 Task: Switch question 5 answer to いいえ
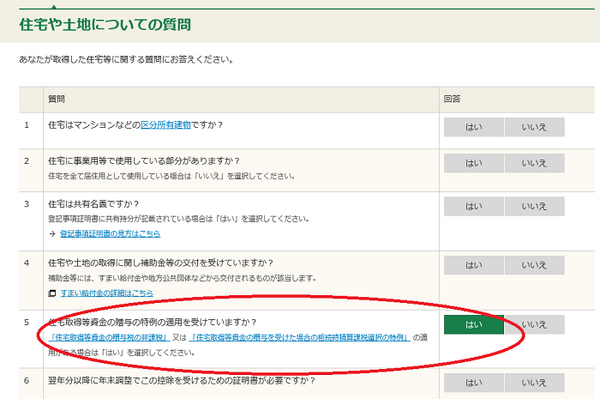[535, 325]
